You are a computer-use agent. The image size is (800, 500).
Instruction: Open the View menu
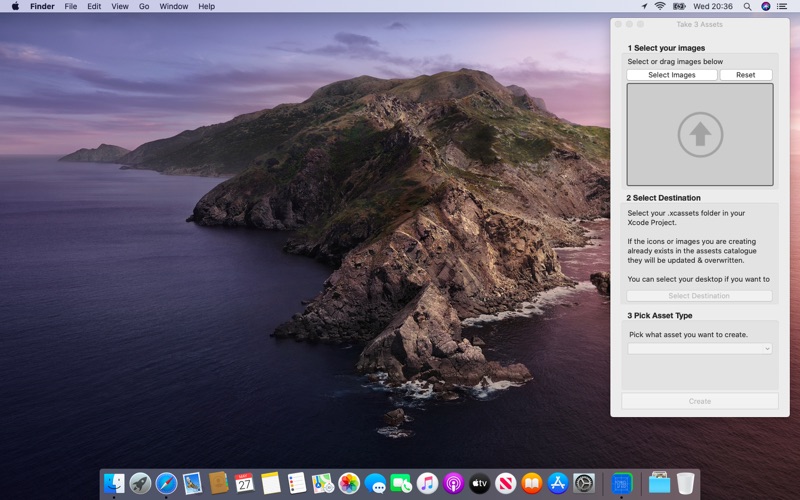tap(120, 6)
